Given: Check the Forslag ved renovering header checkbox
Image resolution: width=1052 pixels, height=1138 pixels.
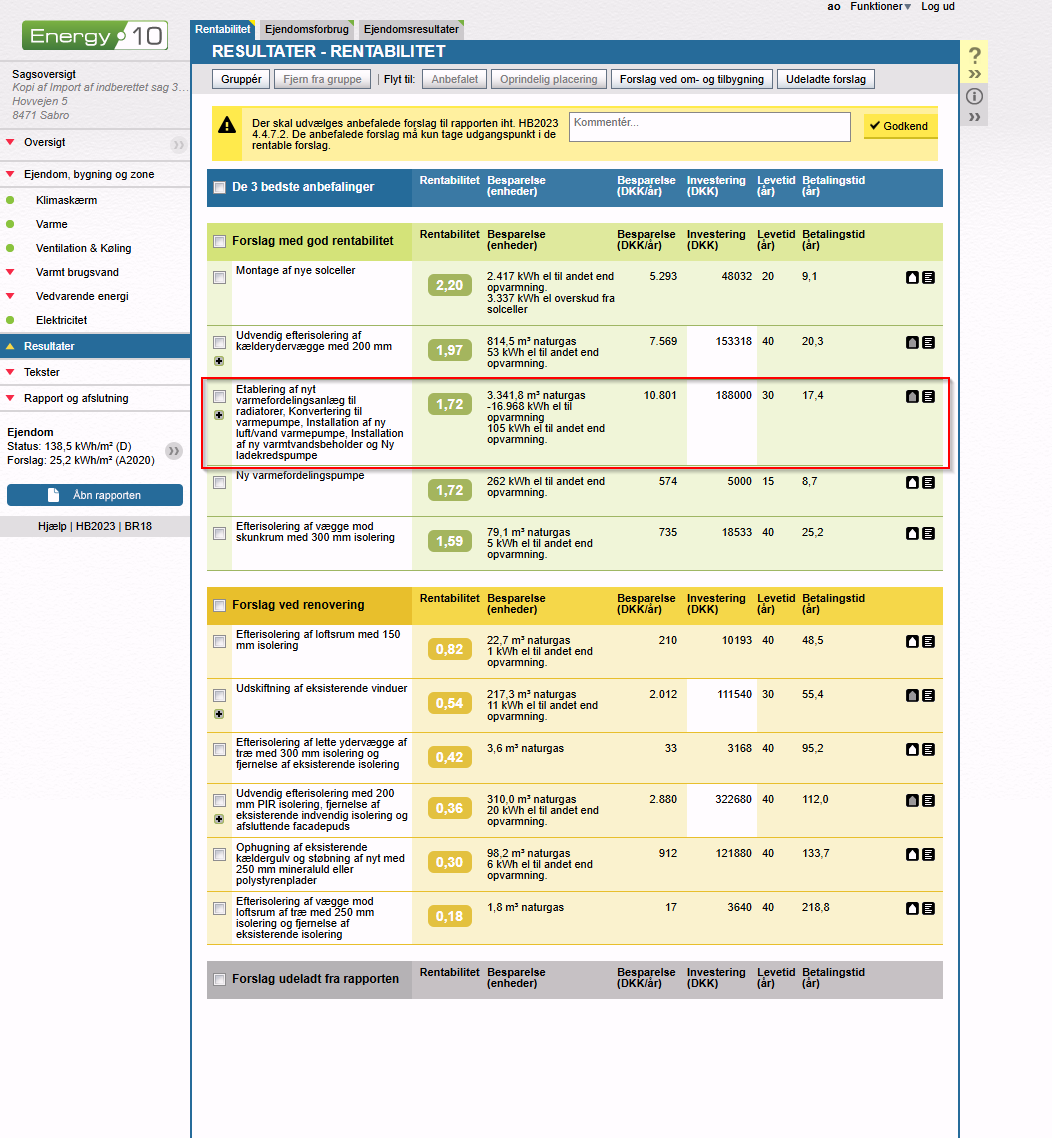Looking at the screenshot, I should (x=219, y=605).
